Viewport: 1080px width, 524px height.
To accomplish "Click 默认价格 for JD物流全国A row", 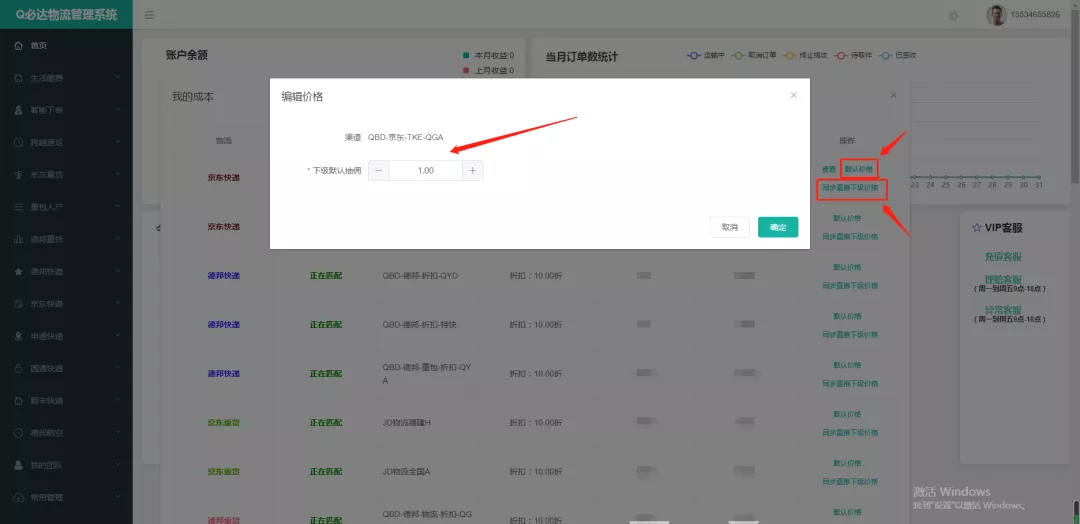I will pyautogui.click(x=847, y=463).
